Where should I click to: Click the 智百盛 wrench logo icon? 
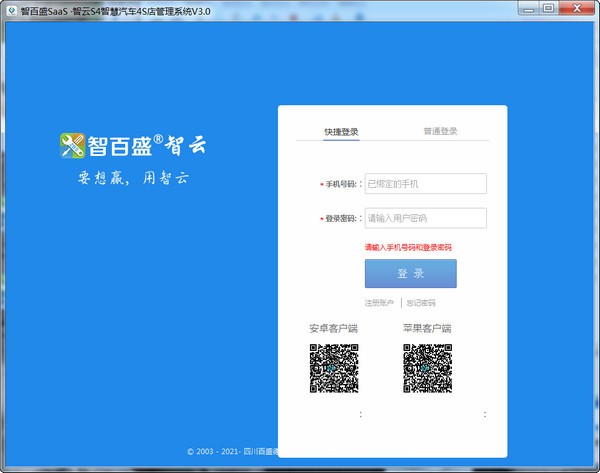coord(70,145)
